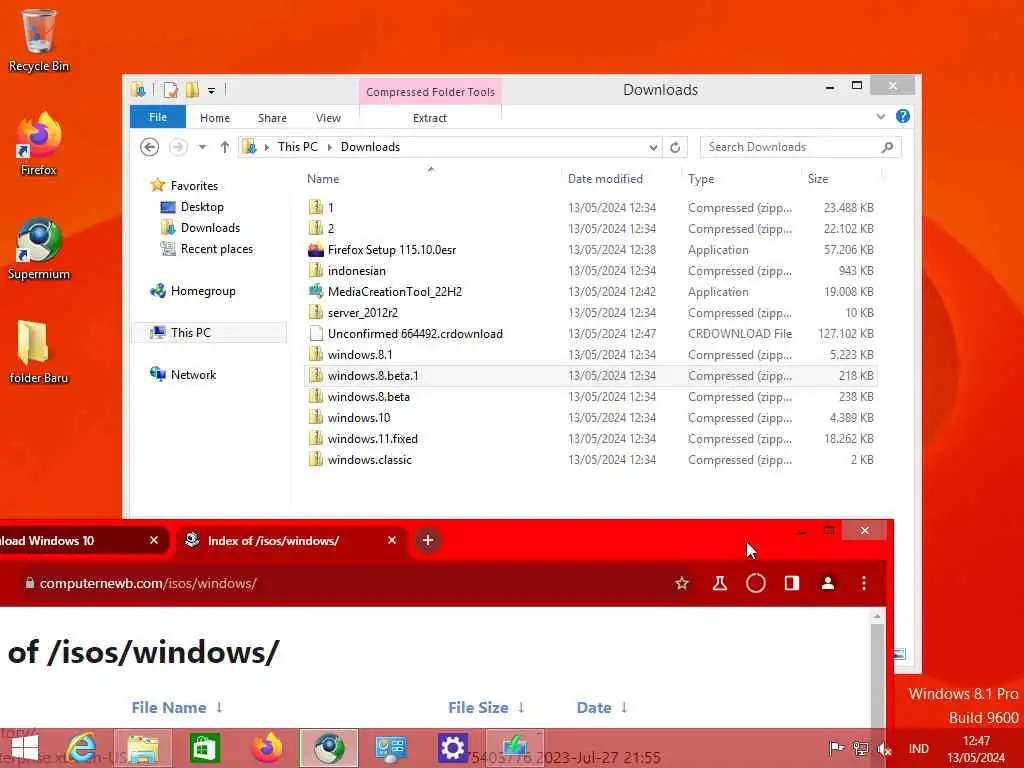Open the recent locations dropdown arrow
The image size is (1024, 768).
coord(202,147)
